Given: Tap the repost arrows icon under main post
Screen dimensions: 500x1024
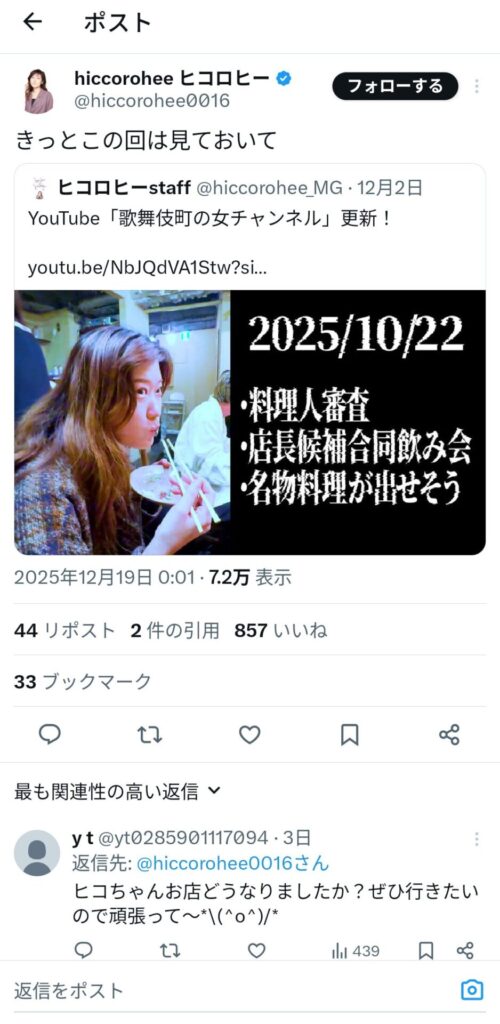Looking at the screenshot, I should tap(149, 735).
